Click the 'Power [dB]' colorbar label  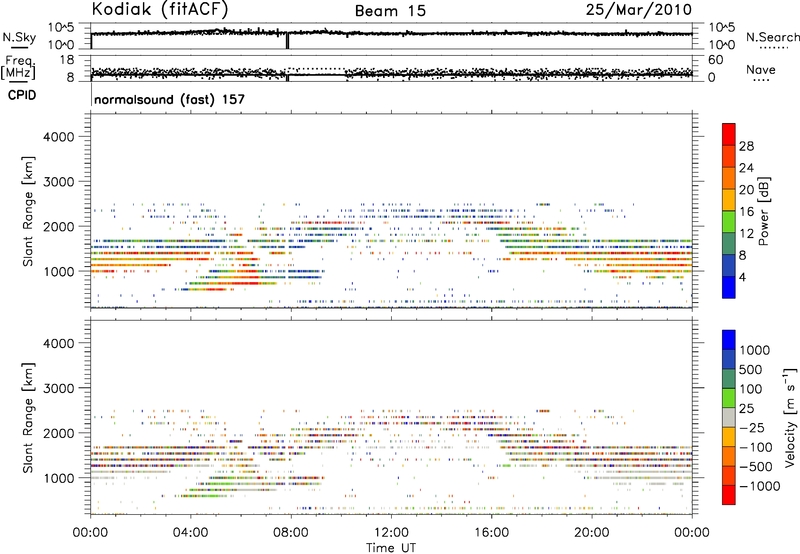click(764, 211)
